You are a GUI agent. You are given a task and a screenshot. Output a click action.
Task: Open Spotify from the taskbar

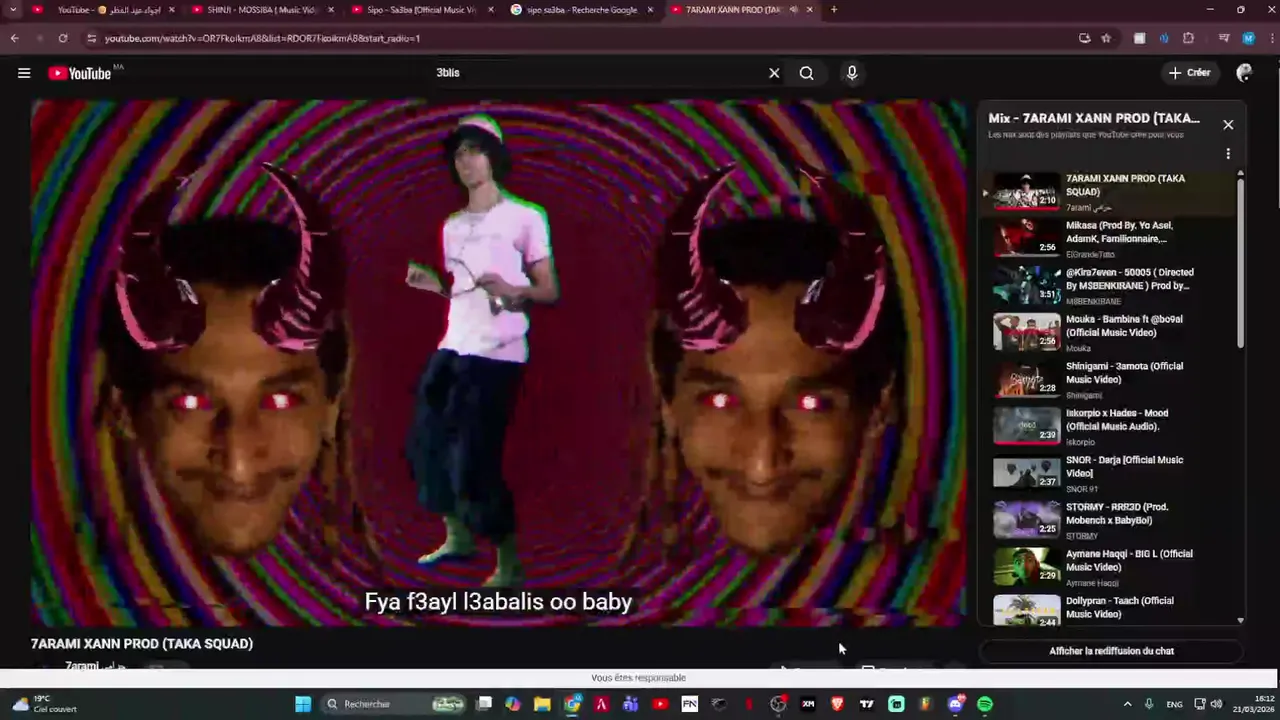(x=985, y=704)
